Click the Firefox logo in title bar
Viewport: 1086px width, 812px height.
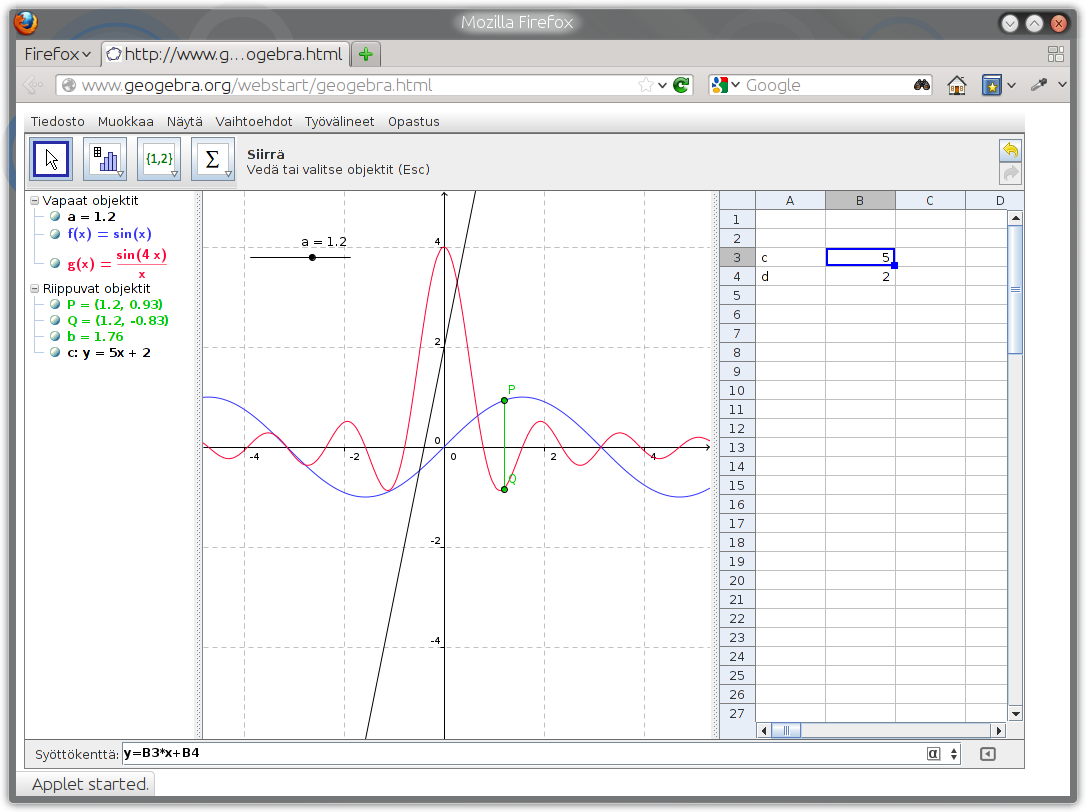(x=26, y=23)
